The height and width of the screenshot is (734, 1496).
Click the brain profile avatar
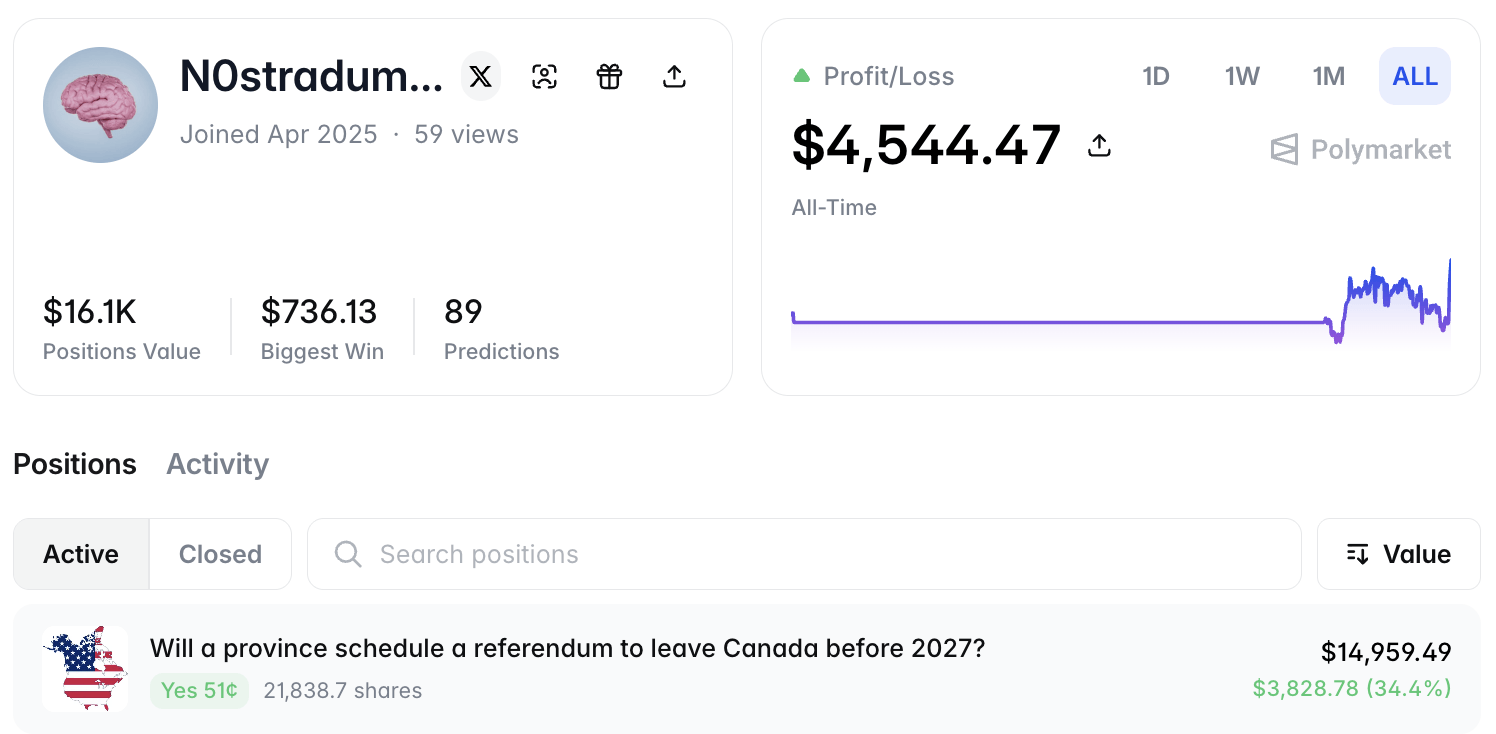pyautogui.click(x=100, y=105)
